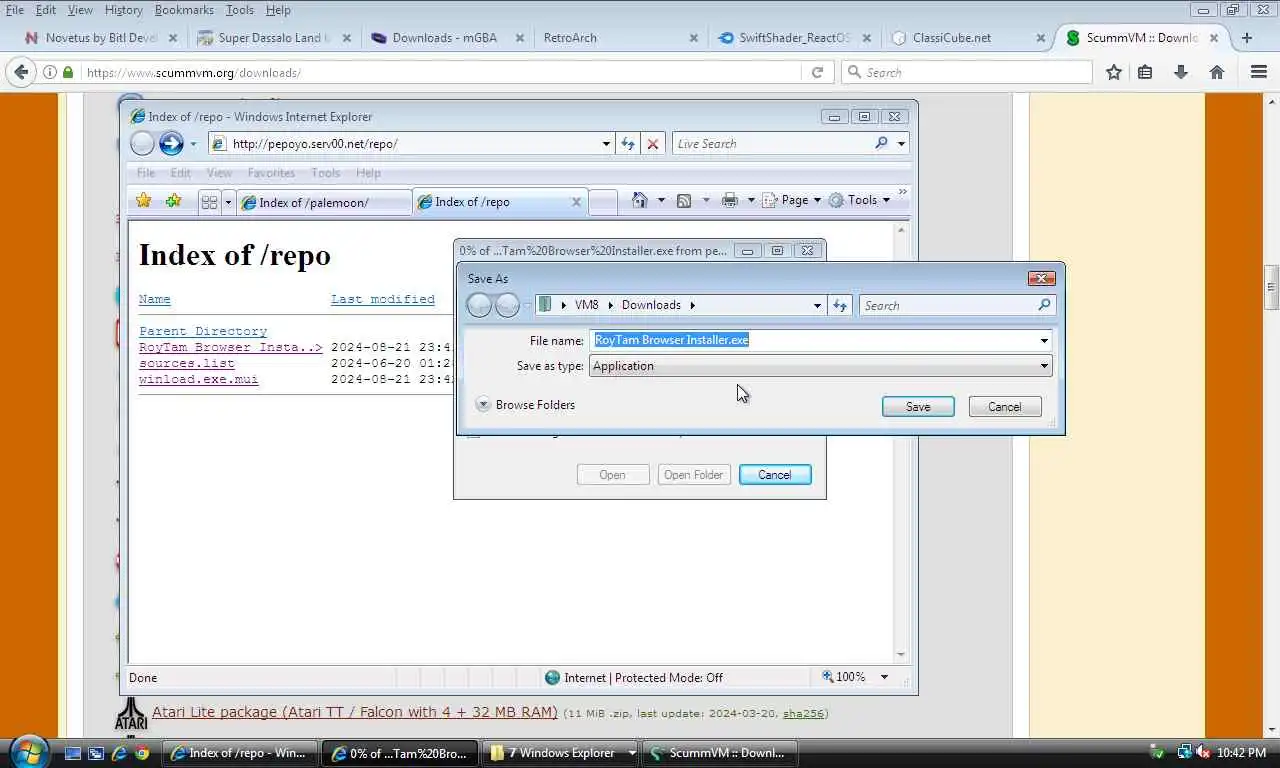The image size is (1280, 768).
Task: Click the IE Print icon
Action: [x=730, y=200]
